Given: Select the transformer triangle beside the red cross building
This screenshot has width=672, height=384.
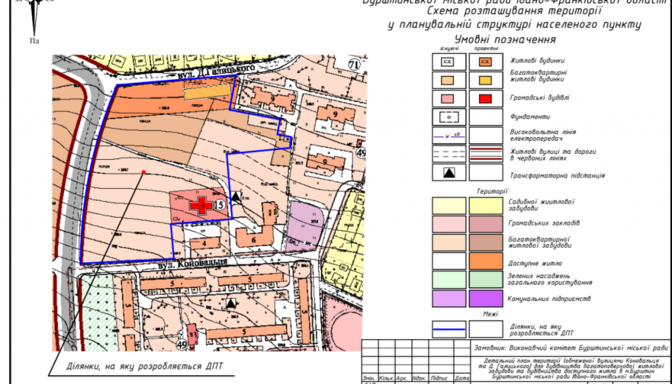Looking at the screenshot, I should [236, 198].
